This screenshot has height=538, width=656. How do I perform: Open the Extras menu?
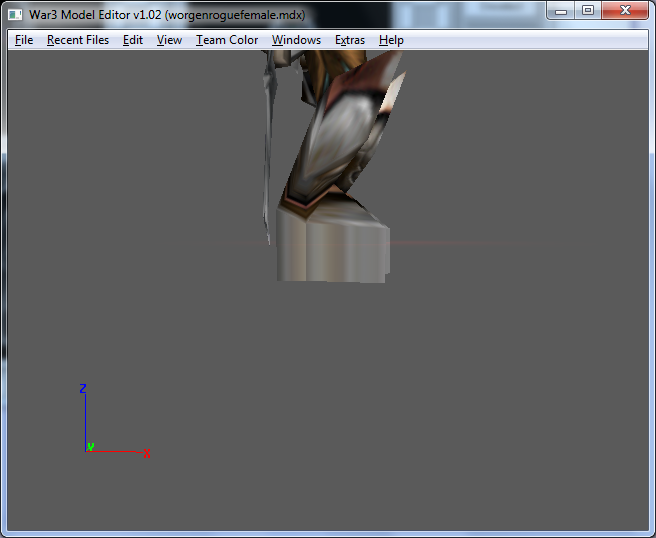tap(350, 40)
